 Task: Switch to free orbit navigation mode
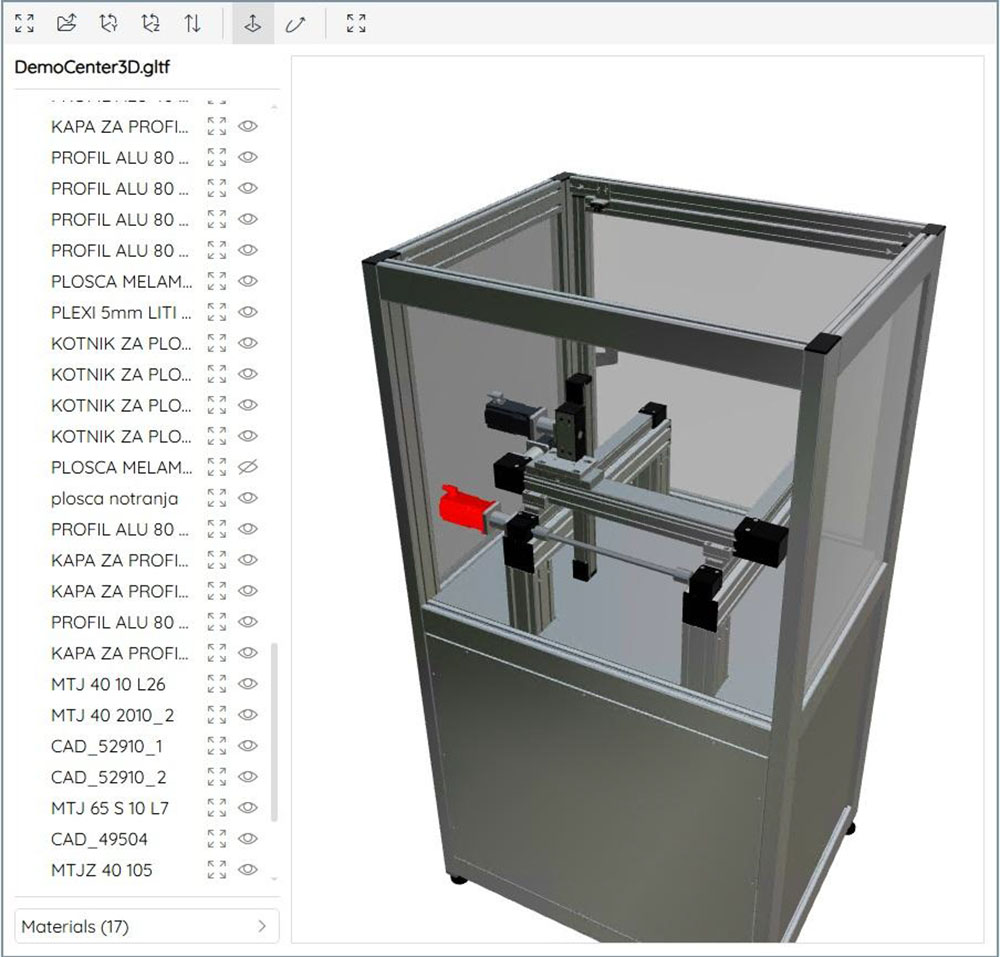295,23
